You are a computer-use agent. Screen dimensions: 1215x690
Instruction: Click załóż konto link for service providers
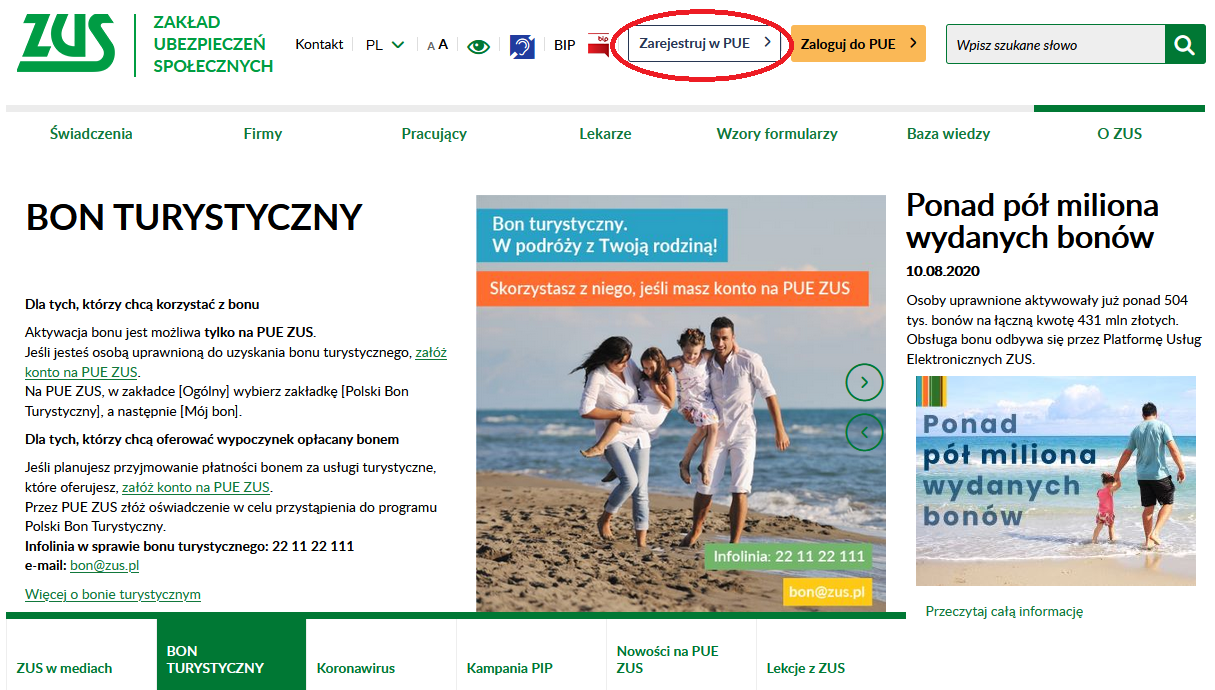(196, 488)
